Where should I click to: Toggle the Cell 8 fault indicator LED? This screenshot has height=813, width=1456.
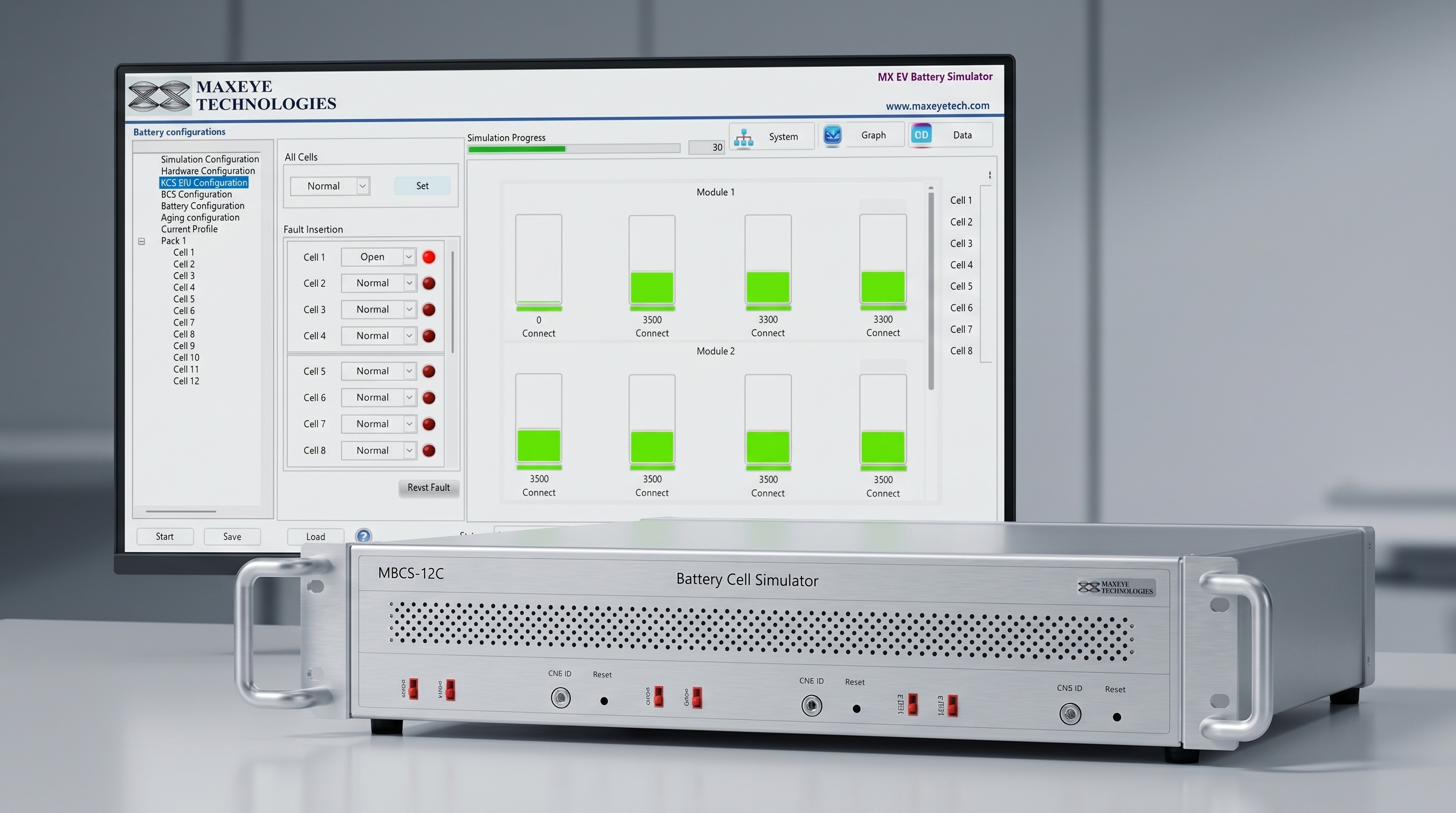(x=429, y=450)
